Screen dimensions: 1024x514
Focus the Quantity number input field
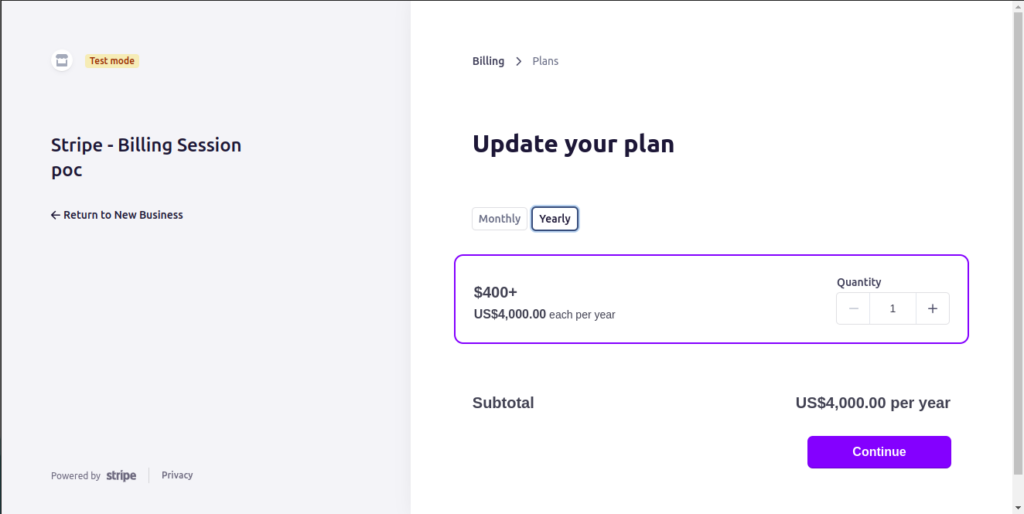point(893,308)
